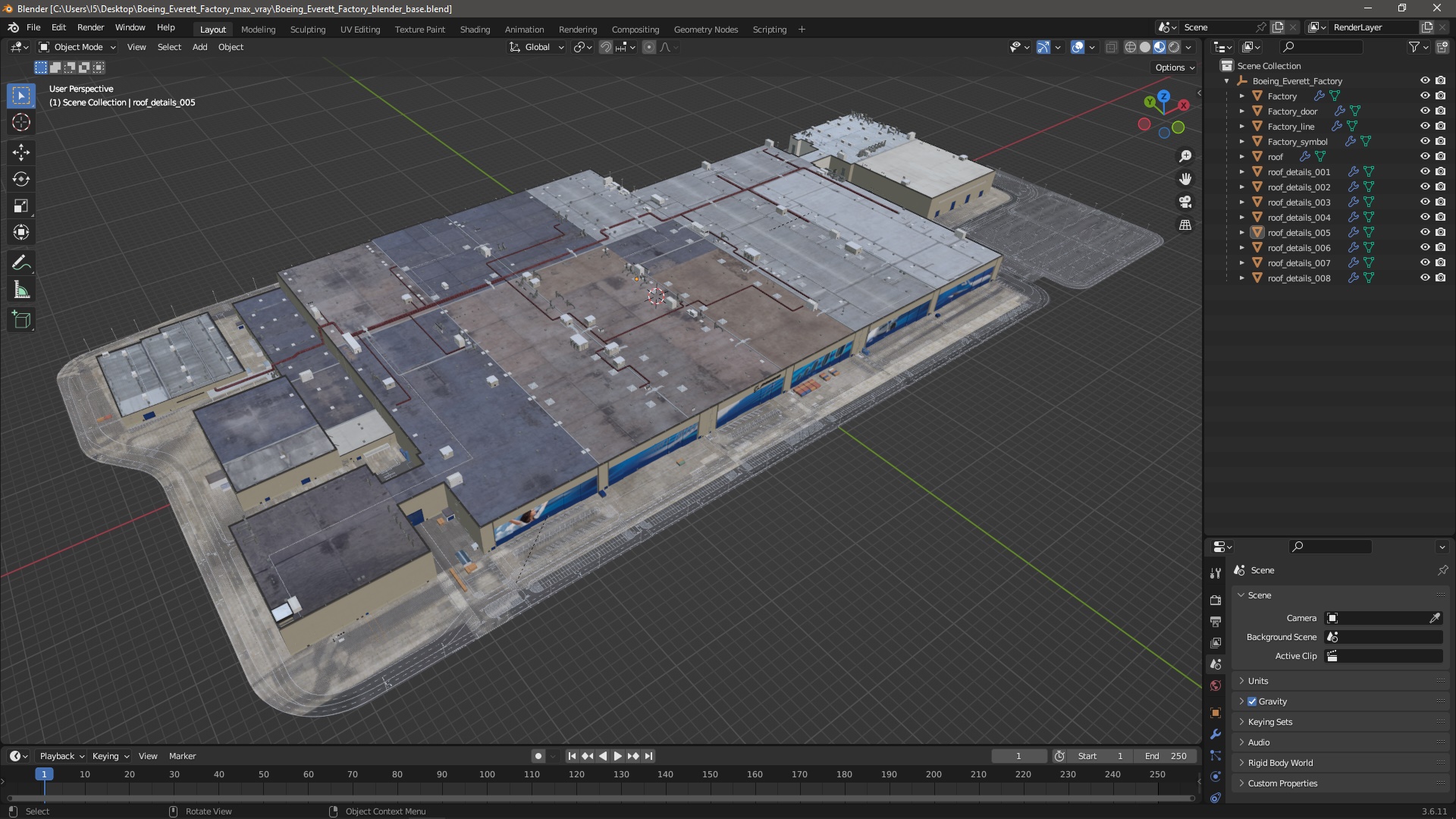Activate the Scale tool
Image resolution: width=1456 pixels, height=819 pixels.
point(21,206)
